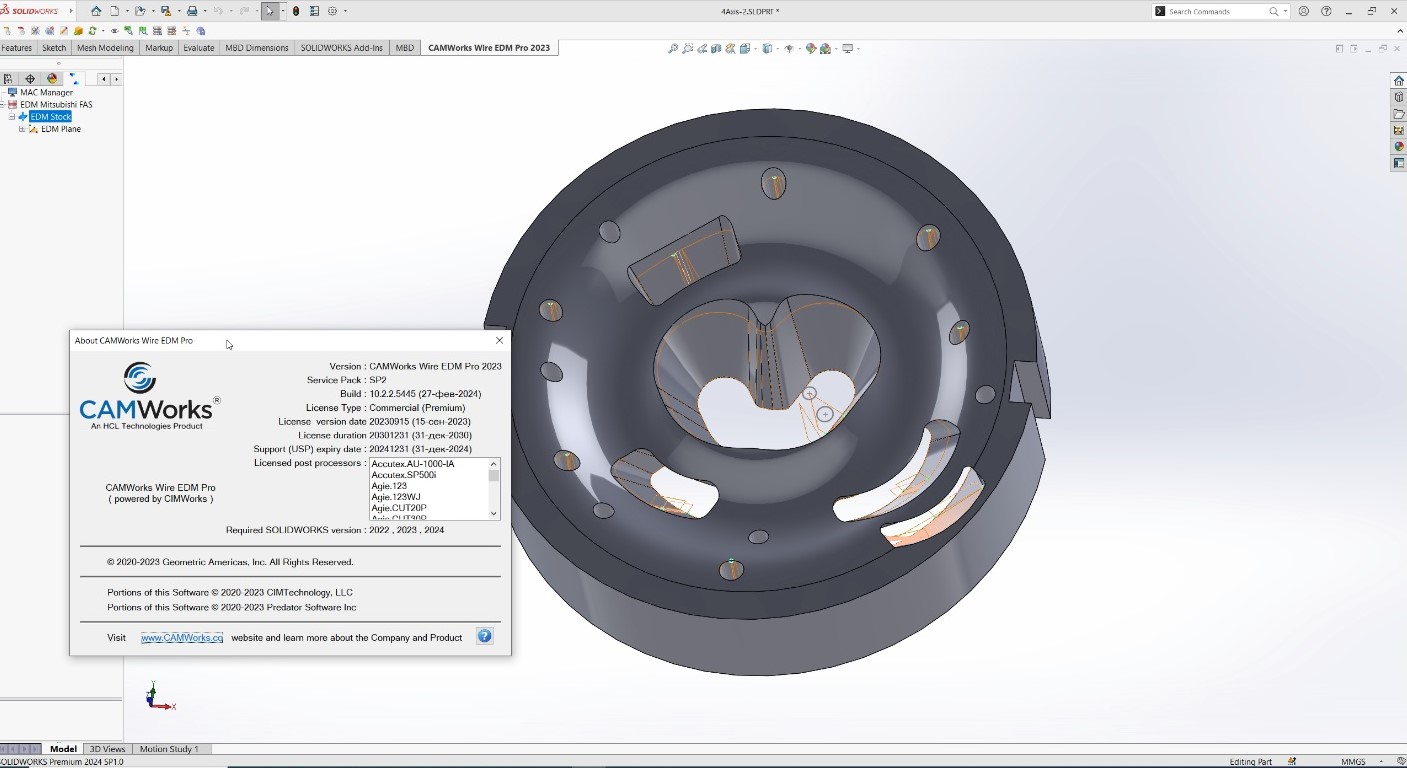1407x768 pixels.
Task: Close the About CAMWorks Wire EDM Pro dialog
Action: (x=499, y=341)
